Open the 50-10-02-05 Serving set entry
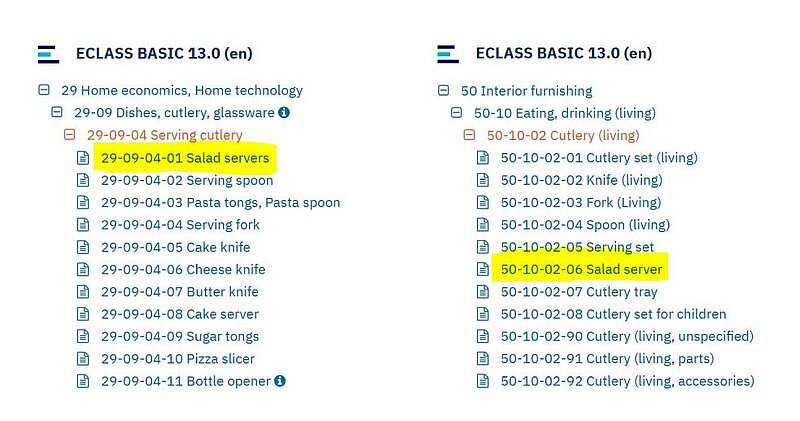The height and width of the screenshot is (421, 800). tap(577, 247)
